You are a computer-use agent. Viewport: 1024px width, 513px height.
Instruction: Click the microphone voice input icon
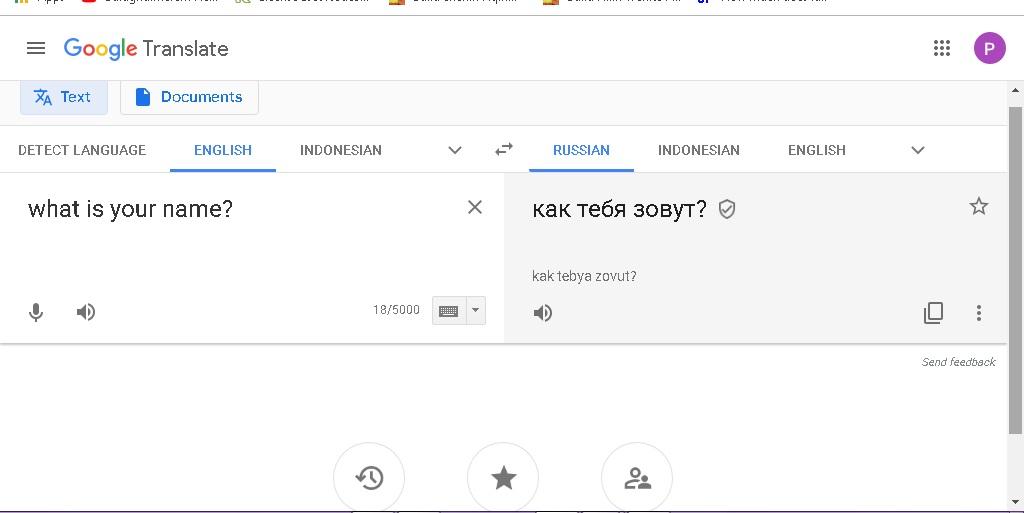[x=36, y=312]
